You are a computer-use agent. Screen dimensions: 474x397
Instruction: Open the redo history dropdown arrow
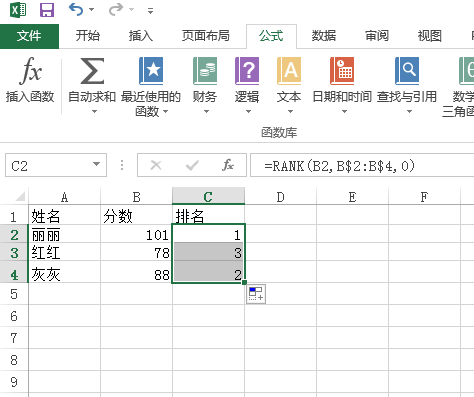coord(132,10)
